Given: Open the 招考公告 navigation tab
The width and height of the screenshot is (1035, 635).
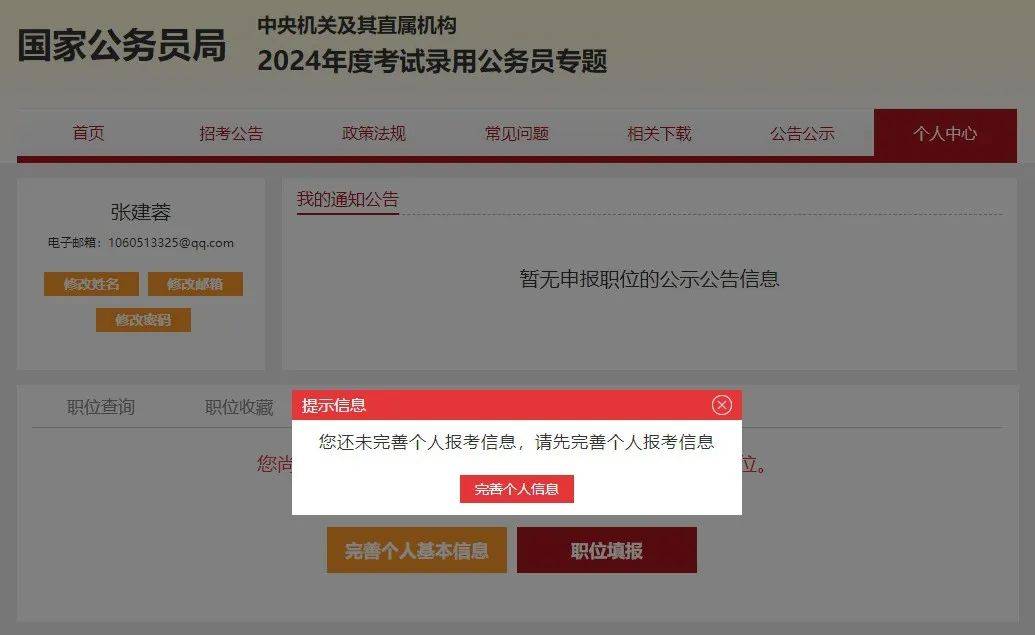Looking at the screenshot, I should (231, 133).
